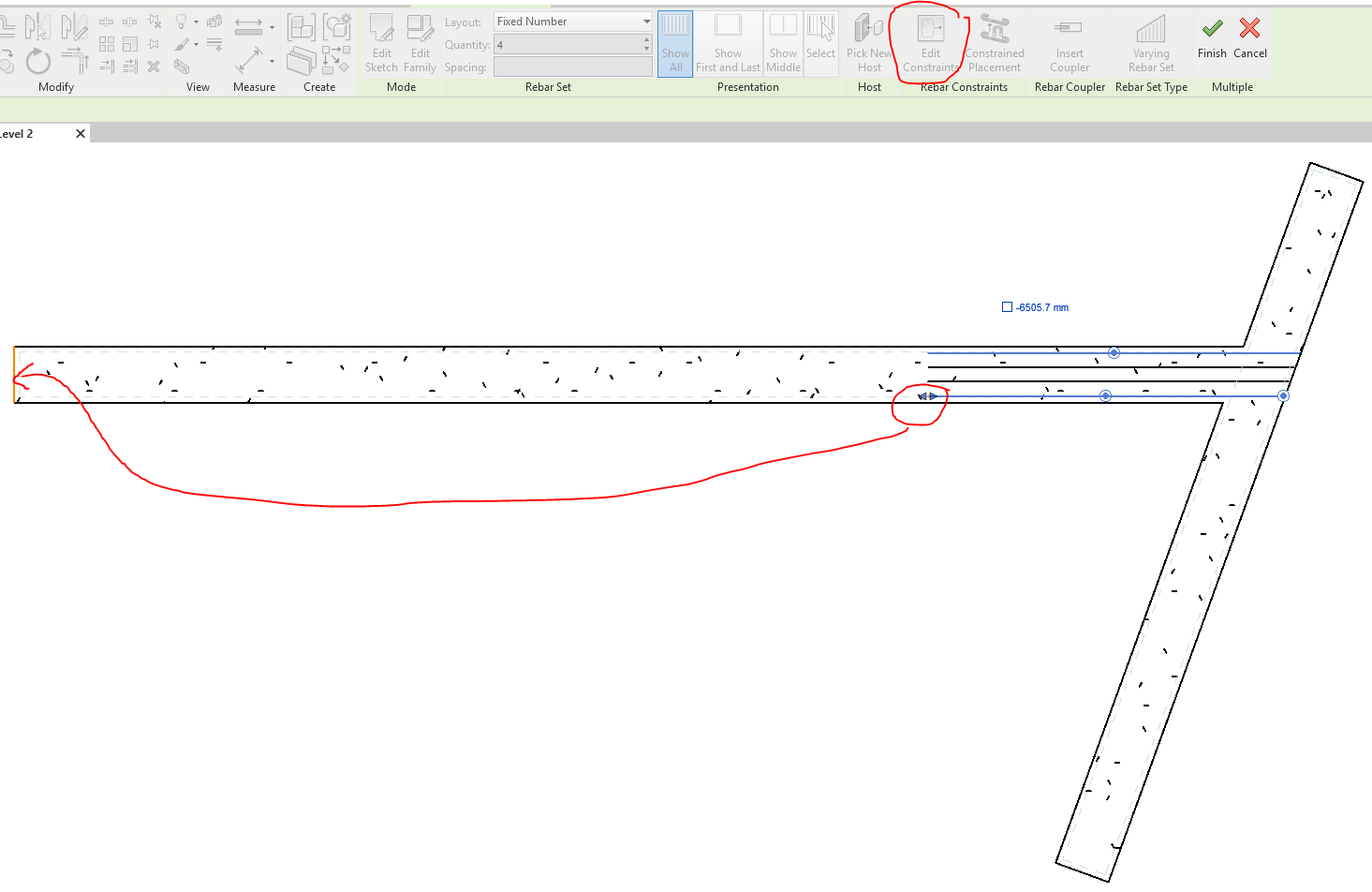This screenshot has height=892, width=1372.
Task: Select the Edit Constraints tool
Action: click(x=930, y=44)
